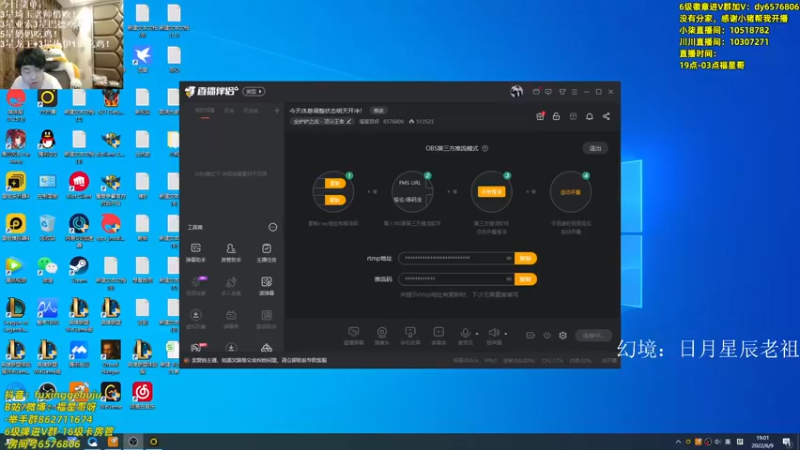Click the notice message in status bar
Screen dimensions: 800x450
[259, 360]
